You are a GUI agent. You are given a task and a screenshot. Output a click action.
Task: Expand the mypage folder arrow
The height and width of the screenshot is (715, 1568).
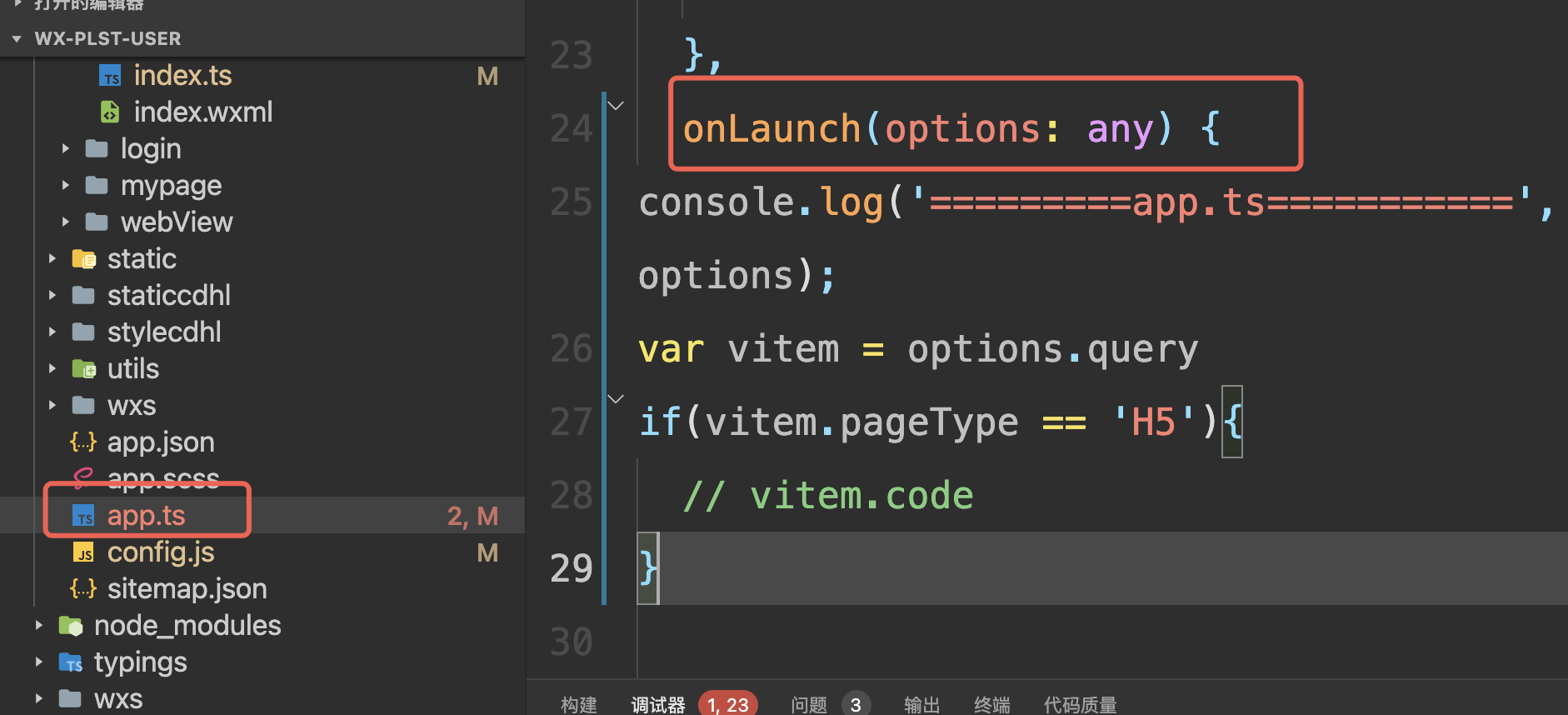tap(66, 185)
